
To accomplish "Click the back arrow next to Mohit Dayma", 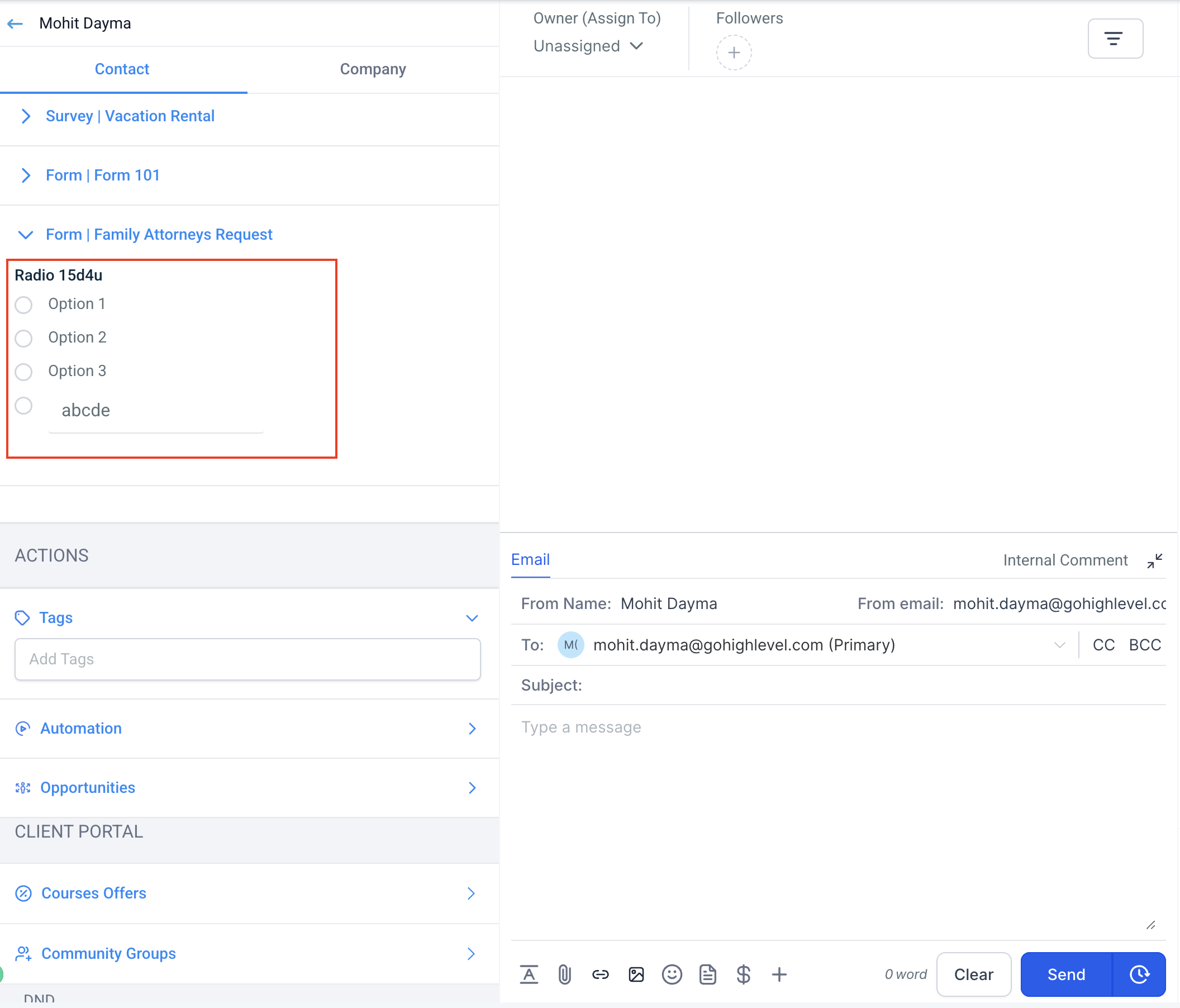I will coord(16,23).
